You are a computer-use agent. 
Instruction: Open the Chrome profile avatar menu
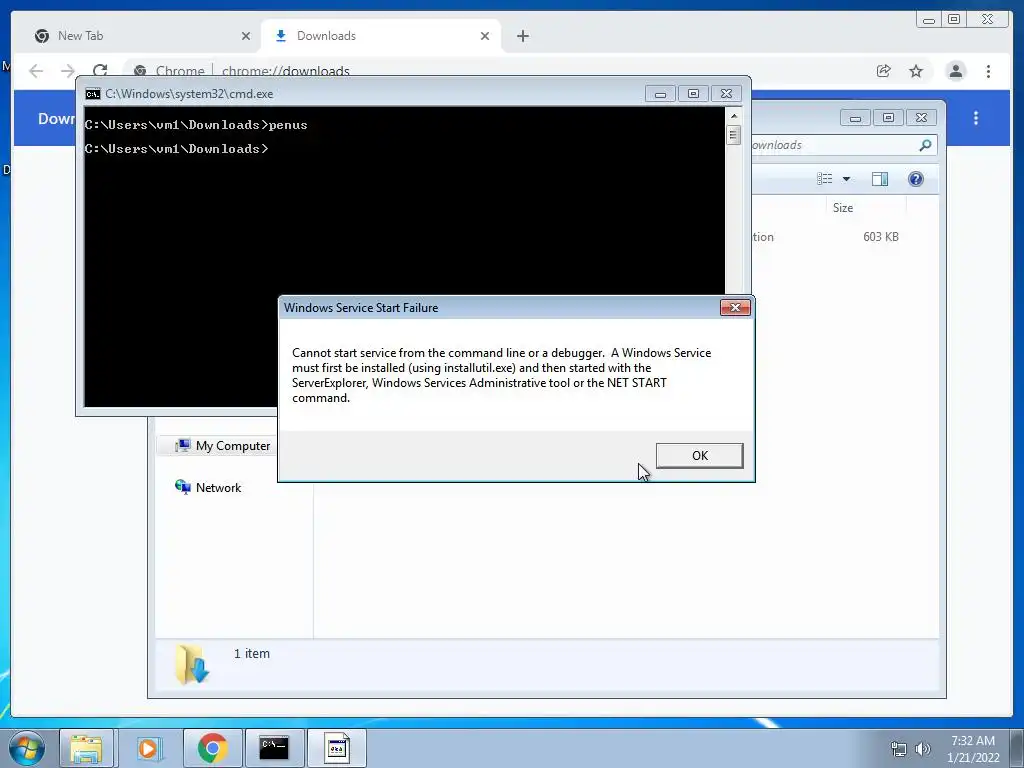(955, 71)
